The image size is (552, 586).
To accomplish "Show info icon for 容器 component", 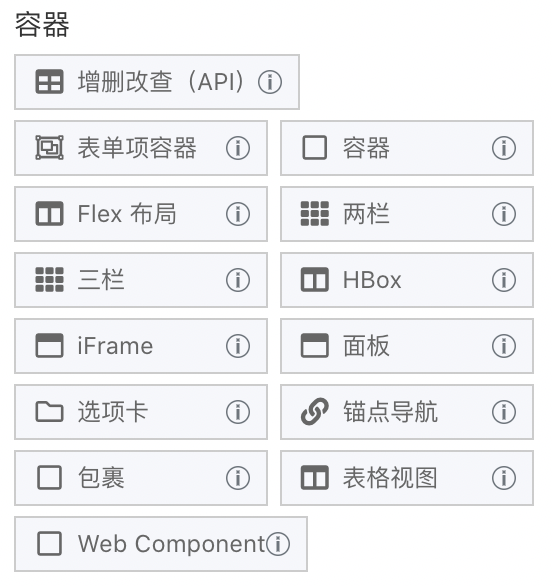I will 504,148.
